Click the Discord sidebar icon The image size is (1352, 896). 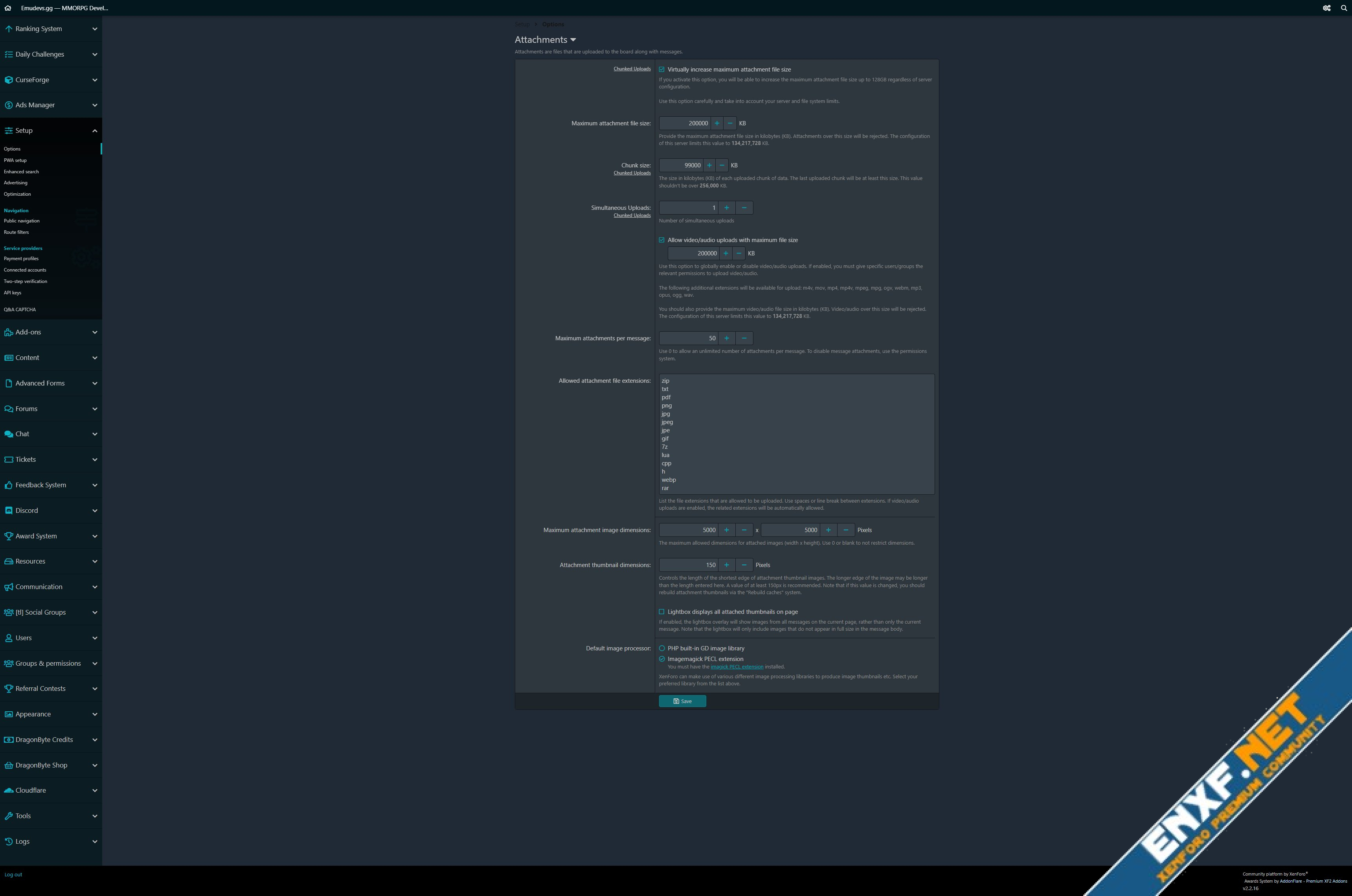pos(8,511)
